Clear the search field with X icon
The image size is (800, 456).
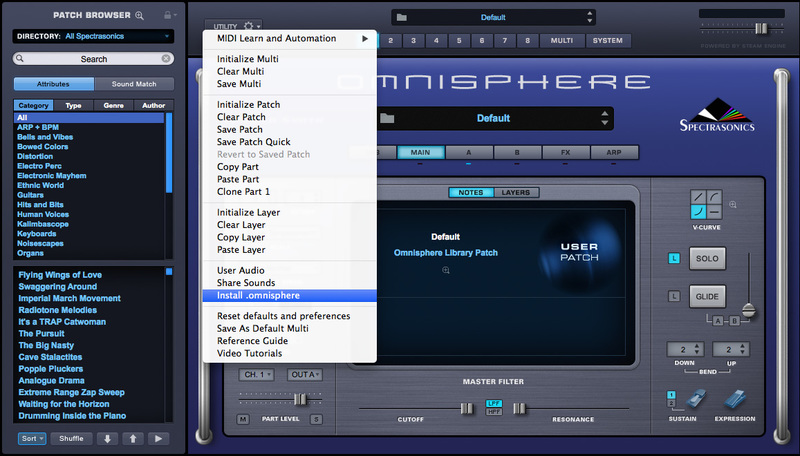(165, 59)
